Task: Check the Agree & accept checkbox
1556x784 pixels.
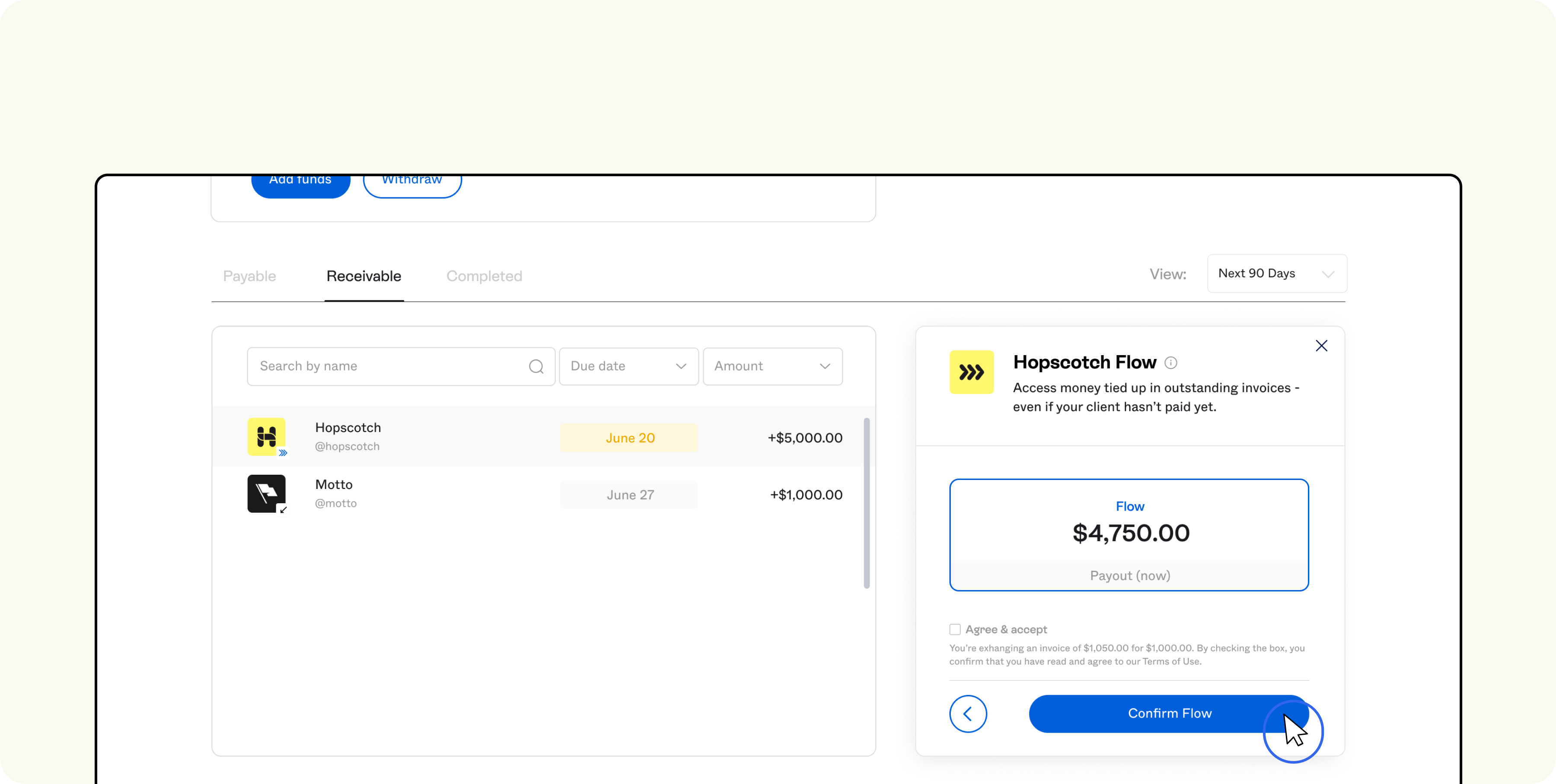Action: (954, 629)
